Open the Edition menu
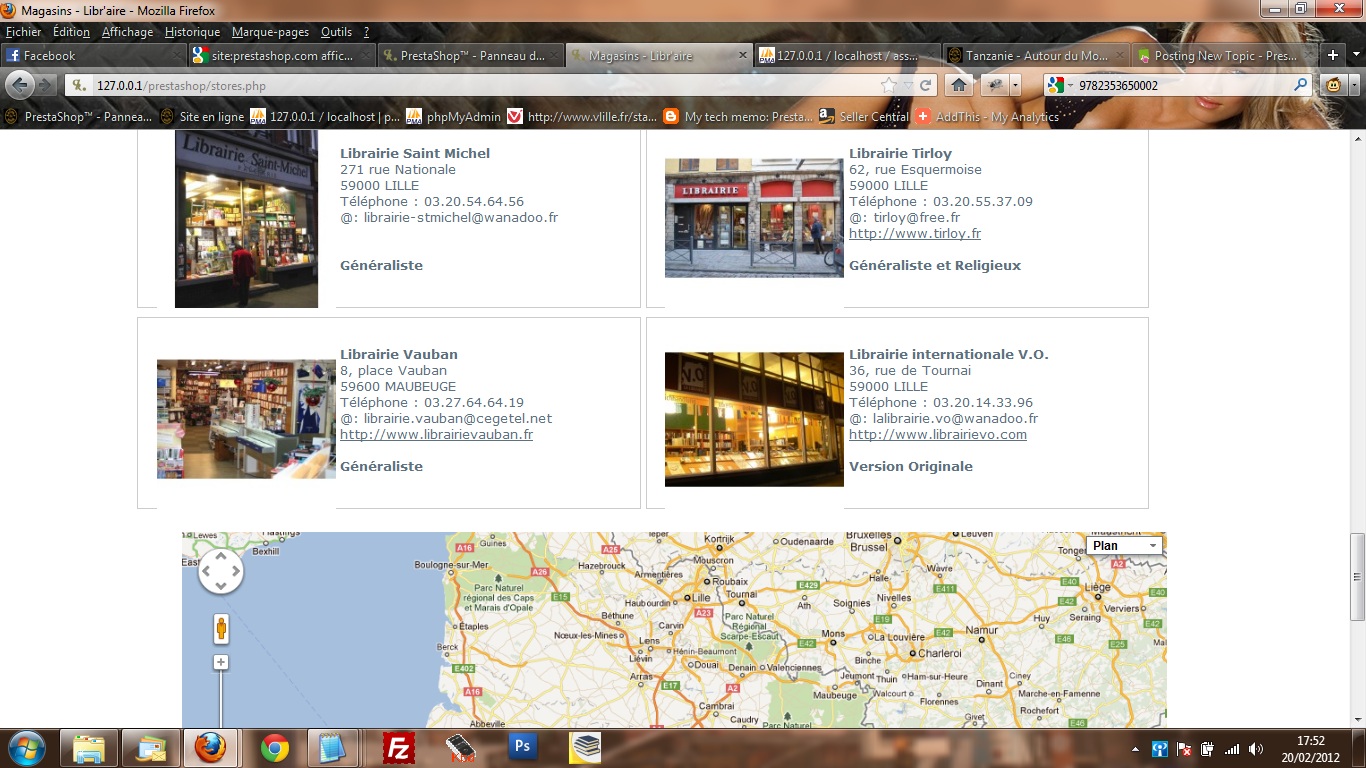The width and height of the screenshot is (1366, 768). tap(71, 32)
